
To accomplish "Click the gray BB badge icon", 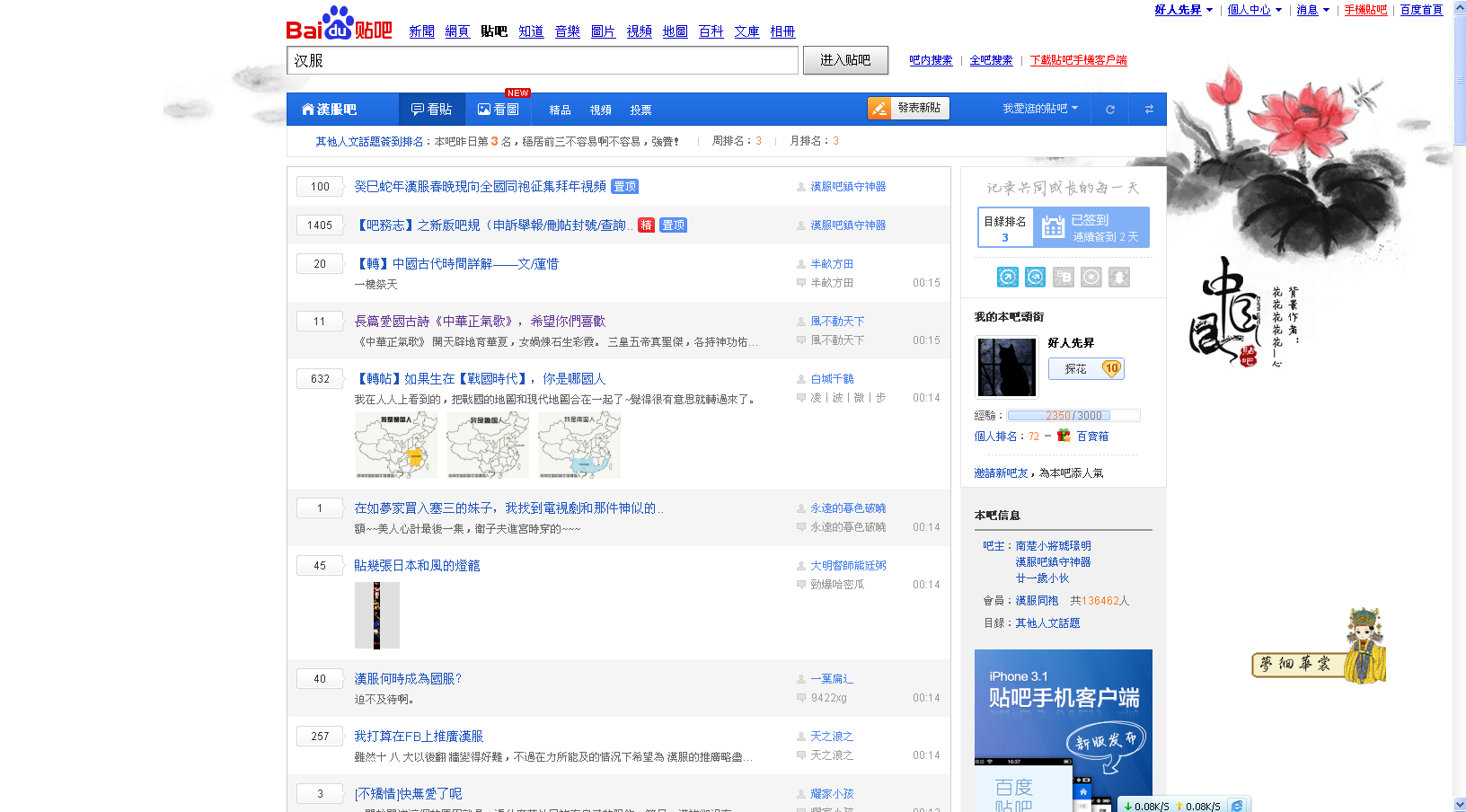I will (1064, 277).
